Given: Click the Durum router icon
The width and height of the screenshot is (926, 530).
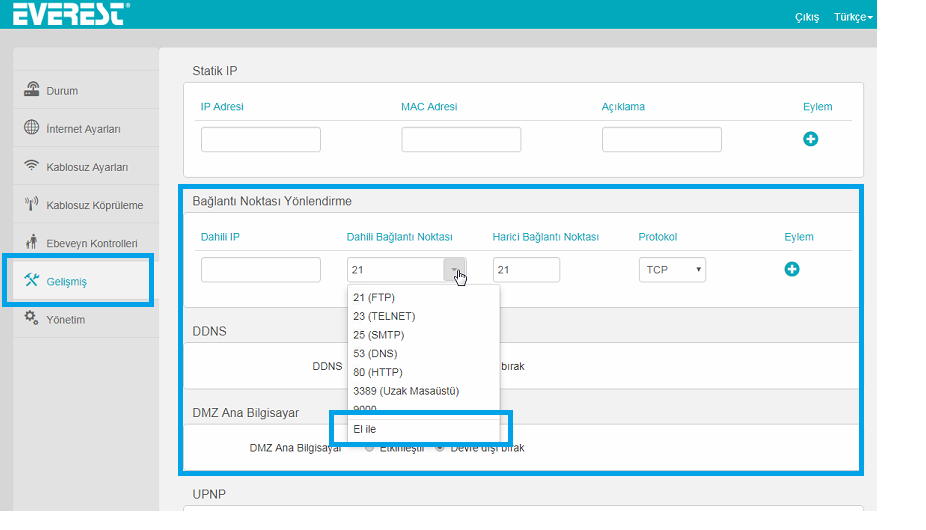Looking at the screenshot, I should [31, 89].
